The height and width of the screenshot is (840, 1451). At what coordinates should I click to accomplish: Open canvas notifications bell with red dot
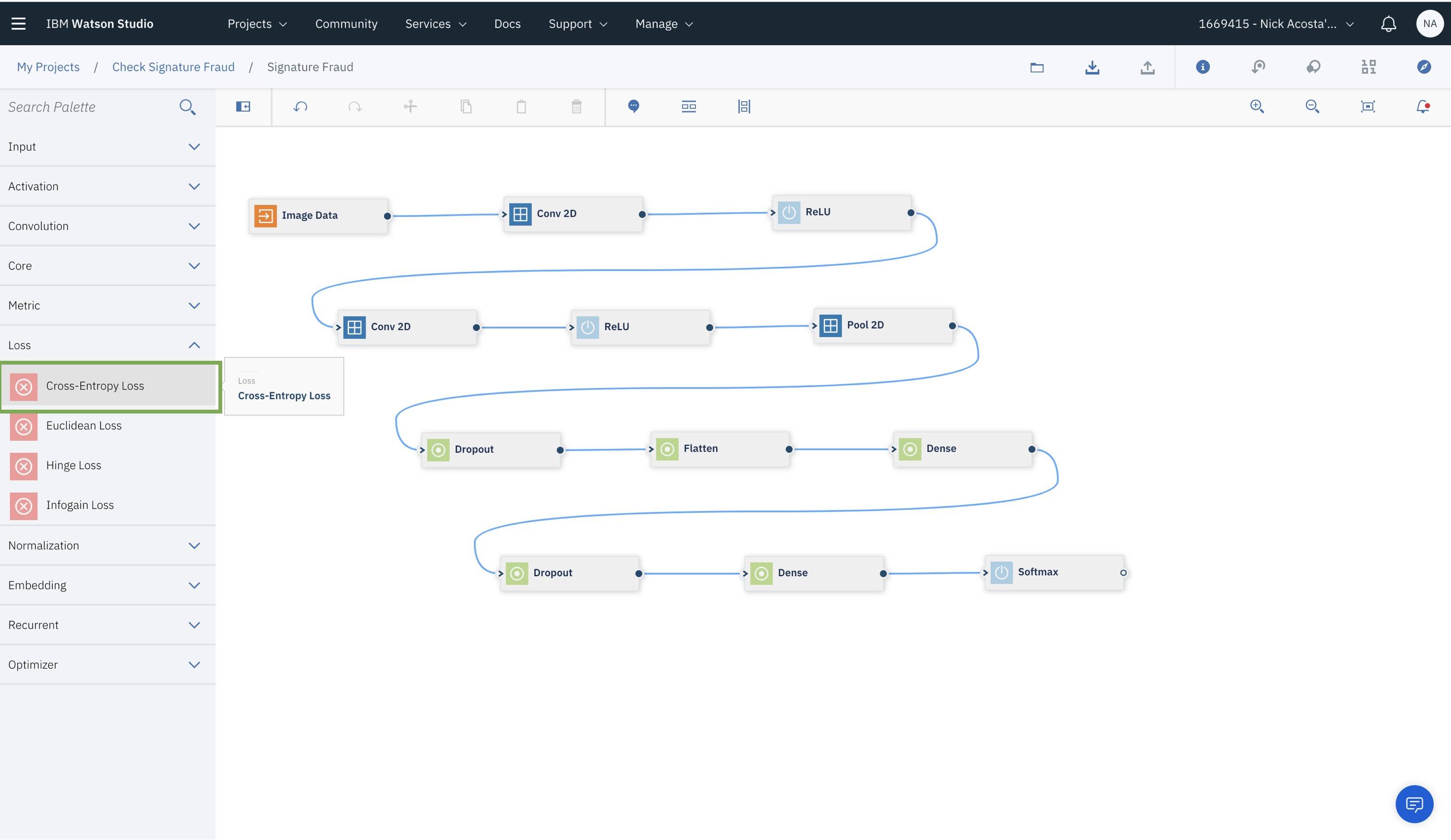(1423, 106)
